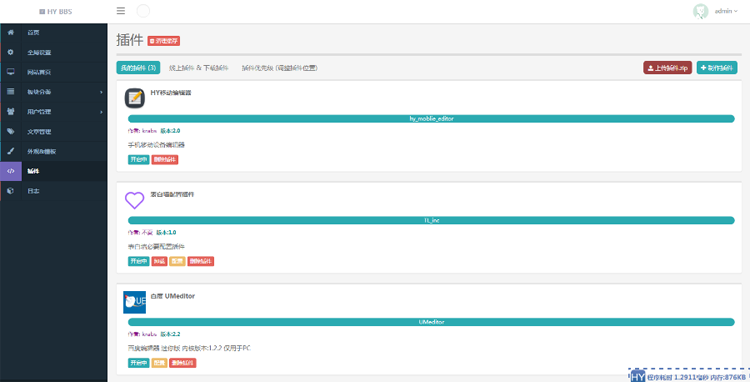
Task: Expand the user management sidebar submenu
Action: click(x=54, y=112)
